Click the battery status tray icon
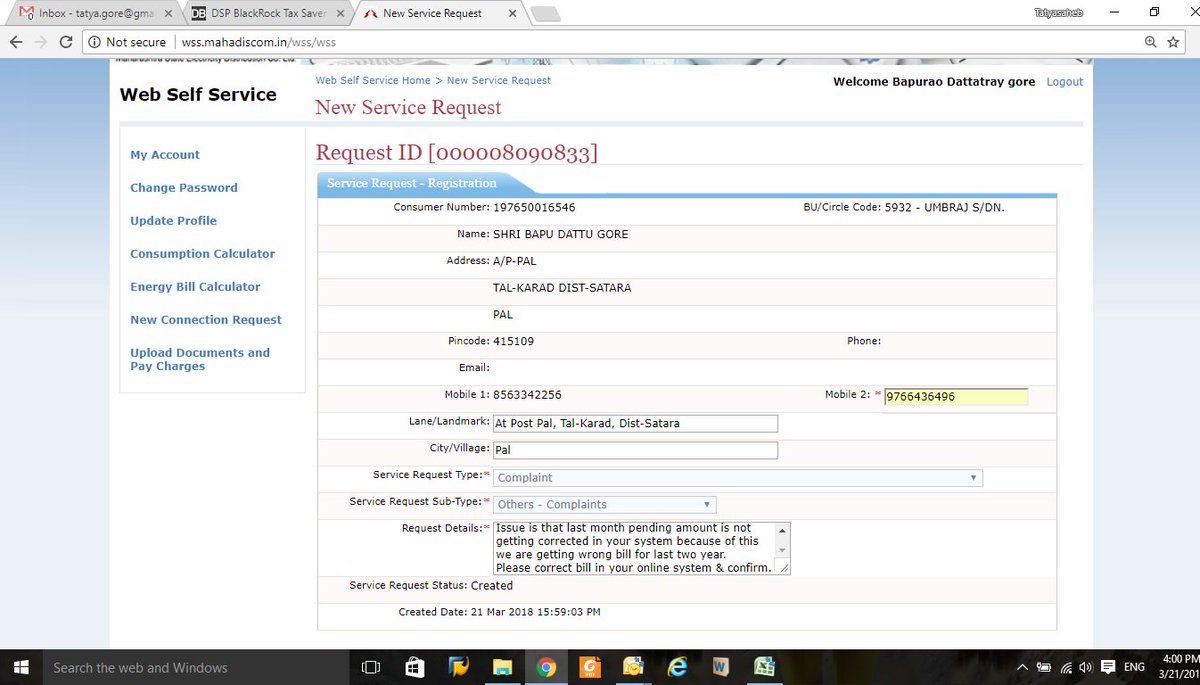1200x685 pixels. 1044,667
